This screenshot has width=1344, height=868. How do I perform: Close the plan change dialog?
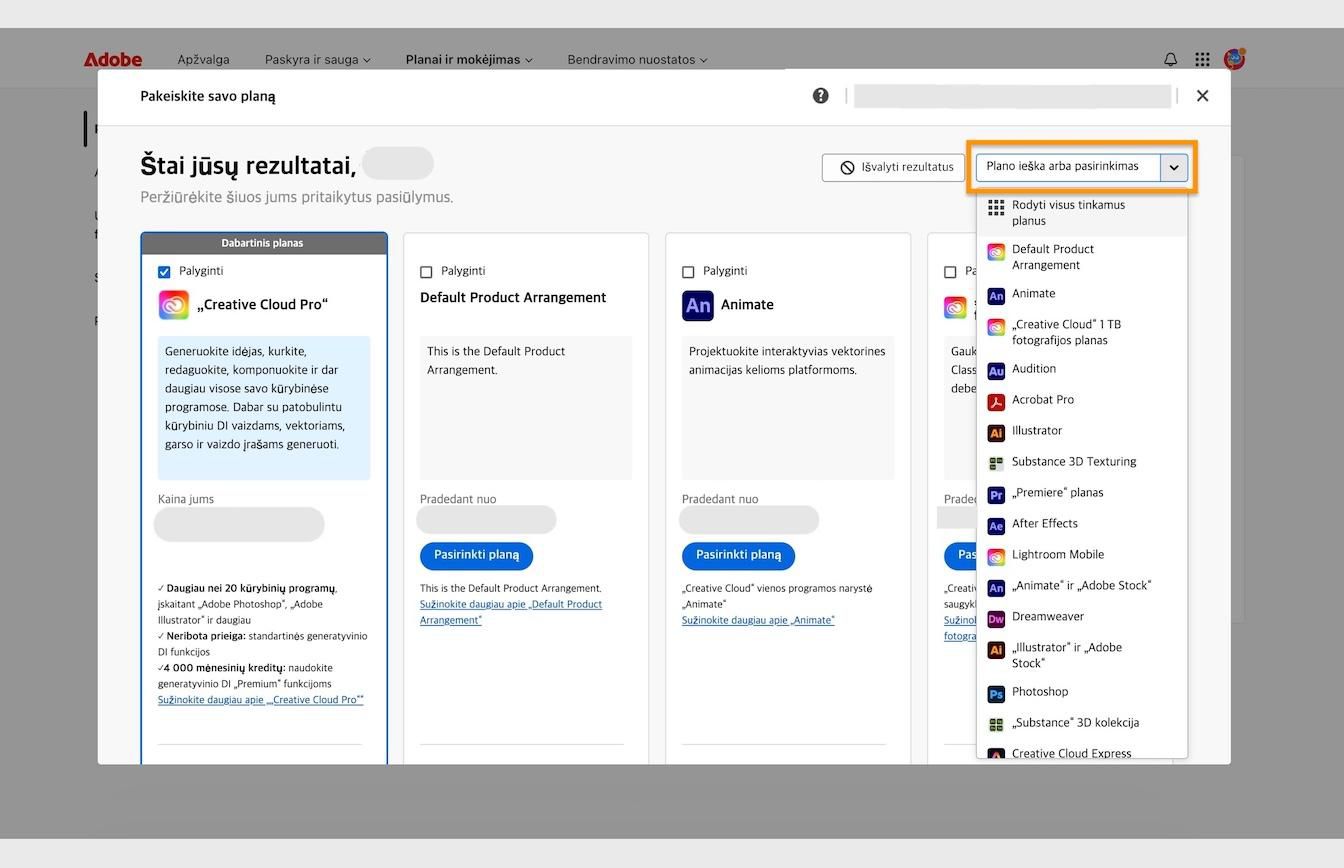point(1203,96)
